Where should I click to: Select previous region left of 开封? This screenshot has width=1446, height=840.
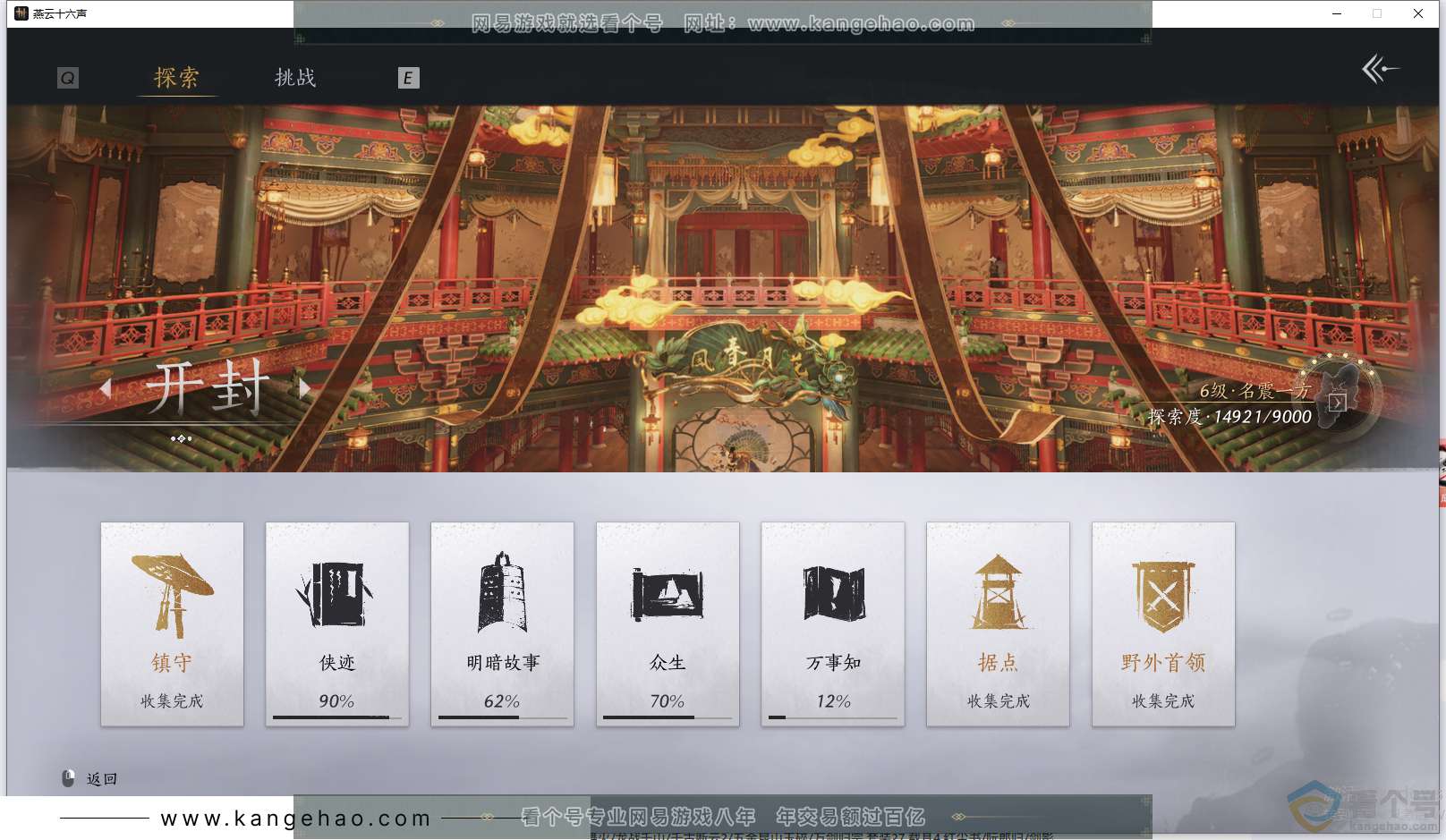[x=106, y=388]
